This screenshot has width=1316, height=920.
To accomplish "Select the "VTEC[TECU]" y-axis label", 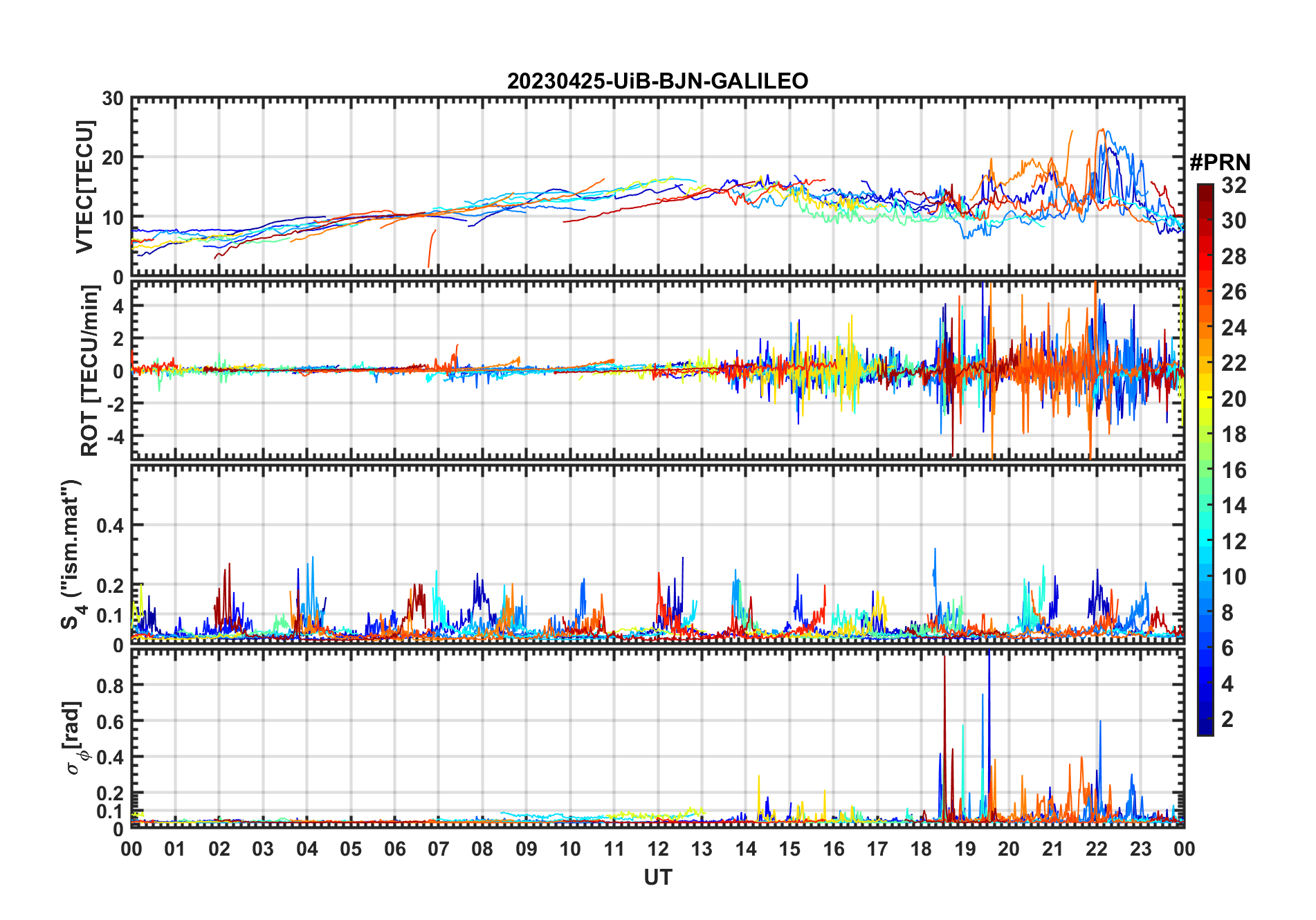I will click(x=84, y=187).
